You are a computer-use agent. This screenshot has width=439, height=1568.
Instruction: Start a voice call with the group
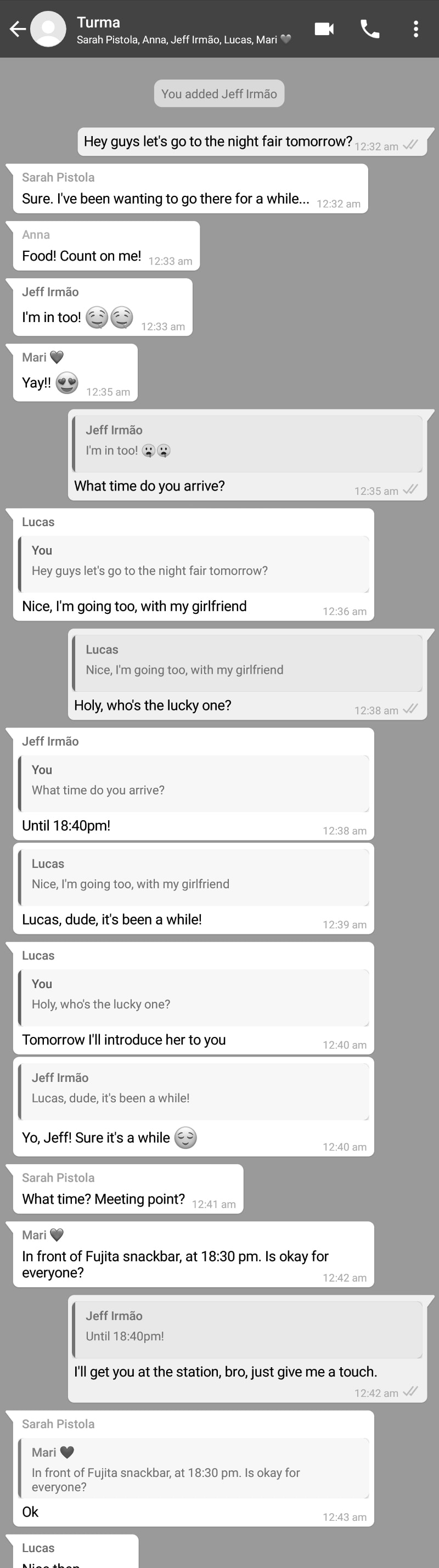[x=370, y=29]
